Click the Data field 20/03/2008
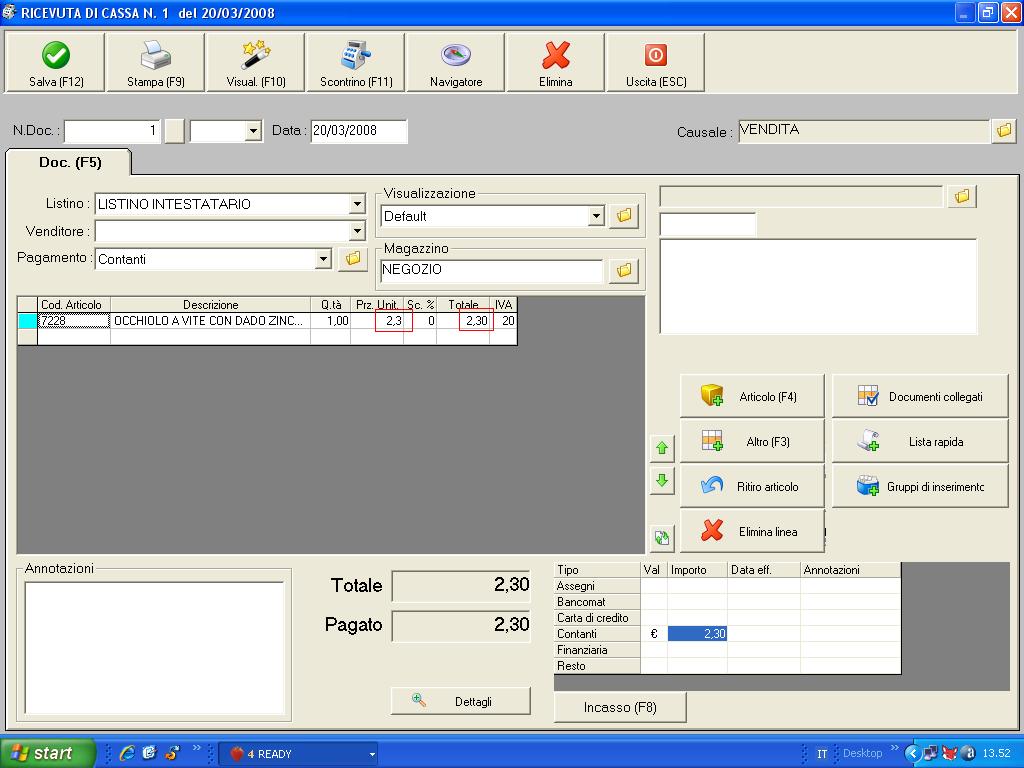This screenshot has width=1024, height=768. pos(359,131)
